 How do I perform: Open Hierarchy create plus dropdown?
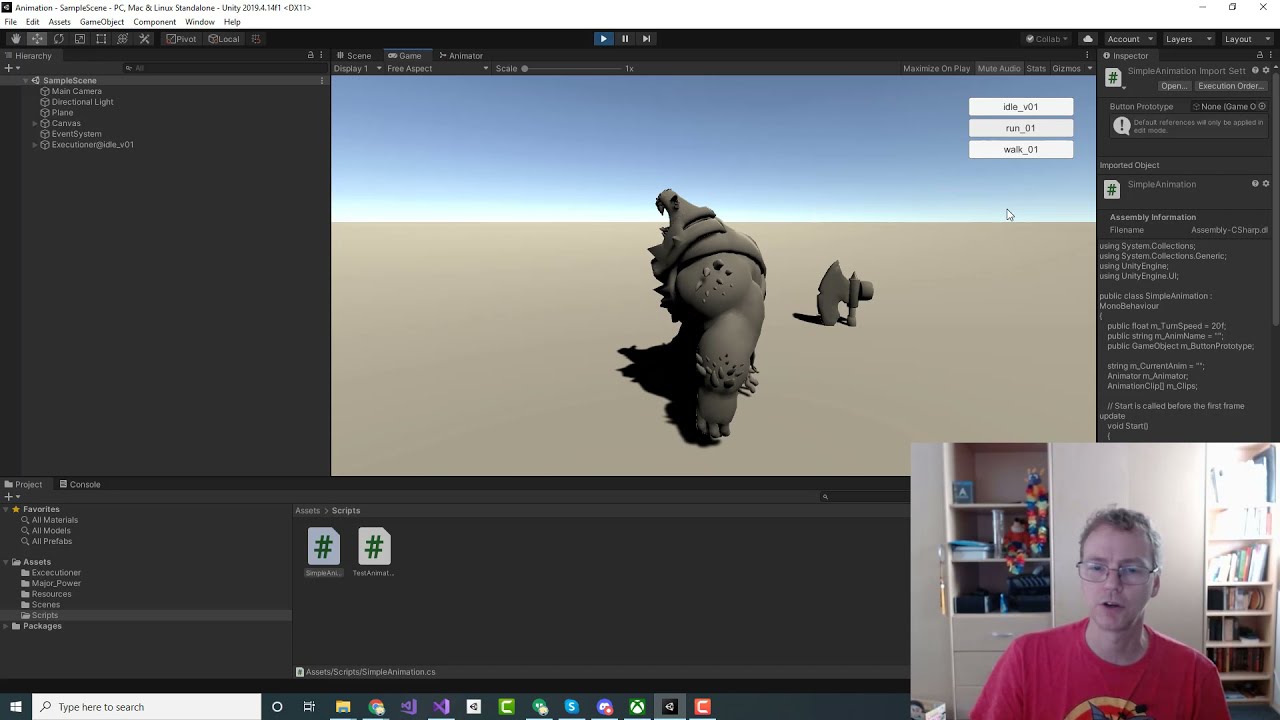(x=11, y=68)
